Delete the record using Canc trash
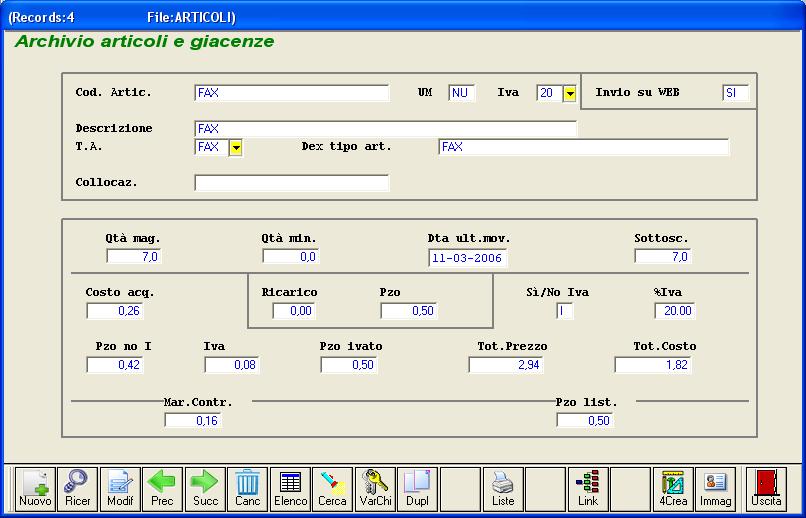The image size is (806, 518). pyautogui.click(x=248, y=489)
